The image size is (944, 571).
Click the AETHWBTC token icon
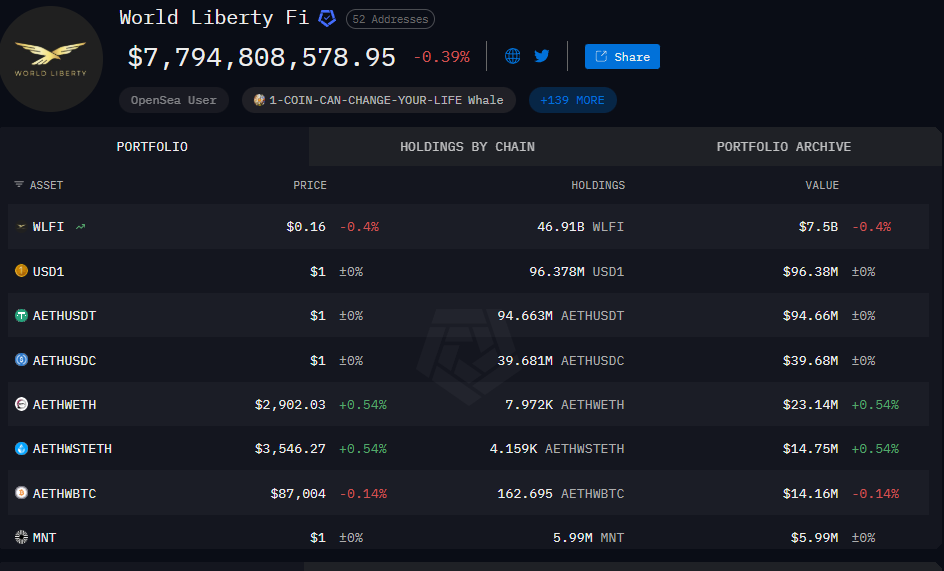tap(21, 493)
